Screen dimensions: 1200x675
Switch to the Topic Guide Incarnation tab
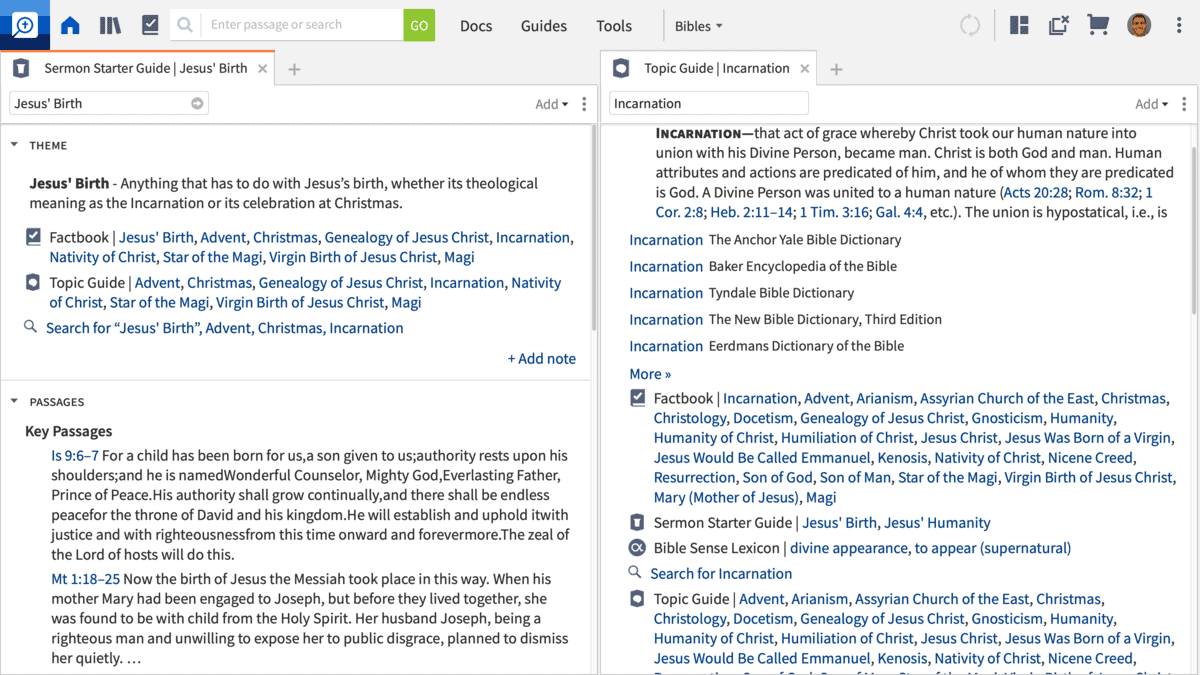point(715,69)
